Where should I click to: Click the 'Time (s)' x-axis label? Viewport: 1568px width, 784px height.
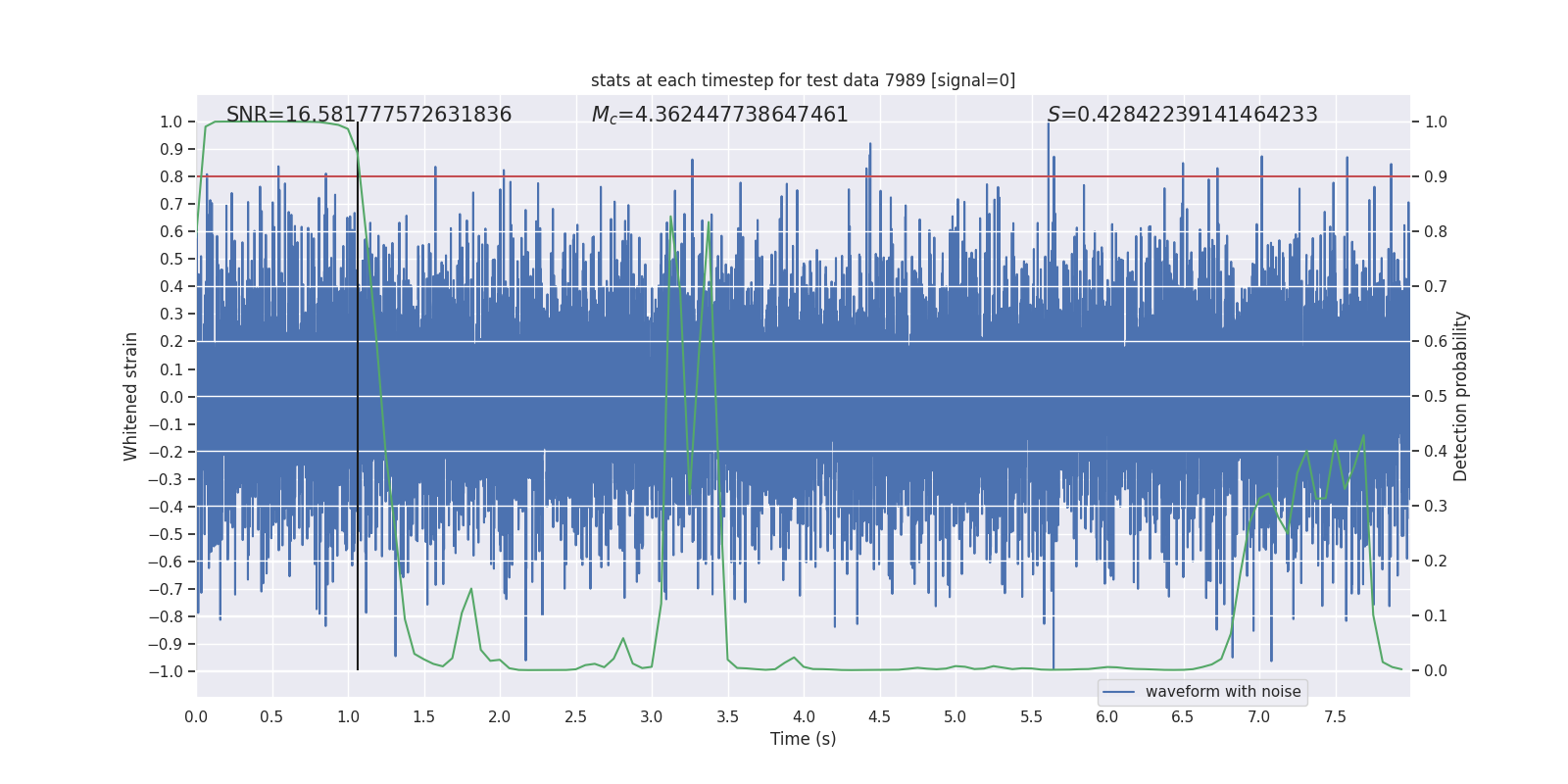(804, 739)
